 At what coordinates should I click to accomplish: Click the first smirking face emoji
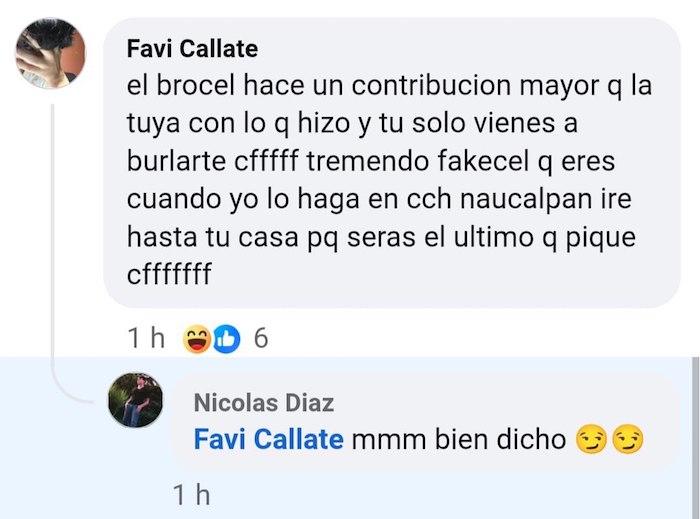point(592,439)
